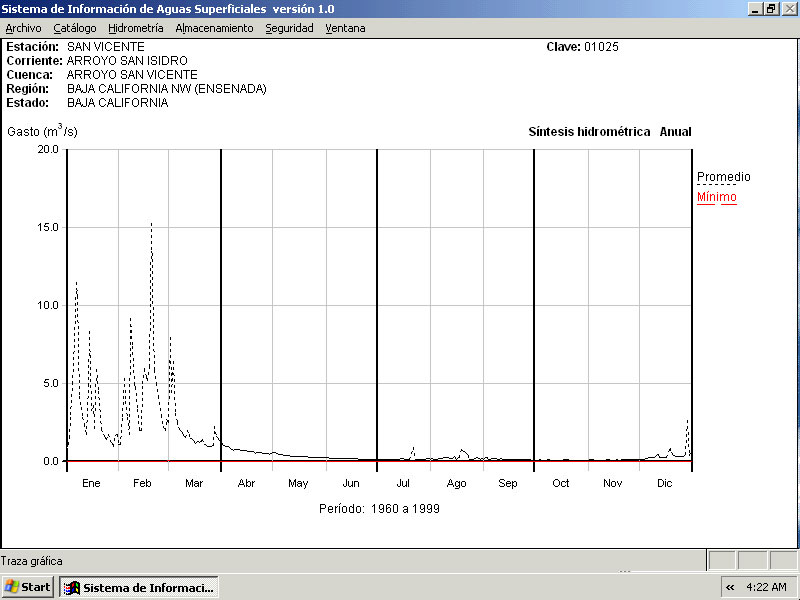
Task: Click the Windows Start button
Action: 27,587
